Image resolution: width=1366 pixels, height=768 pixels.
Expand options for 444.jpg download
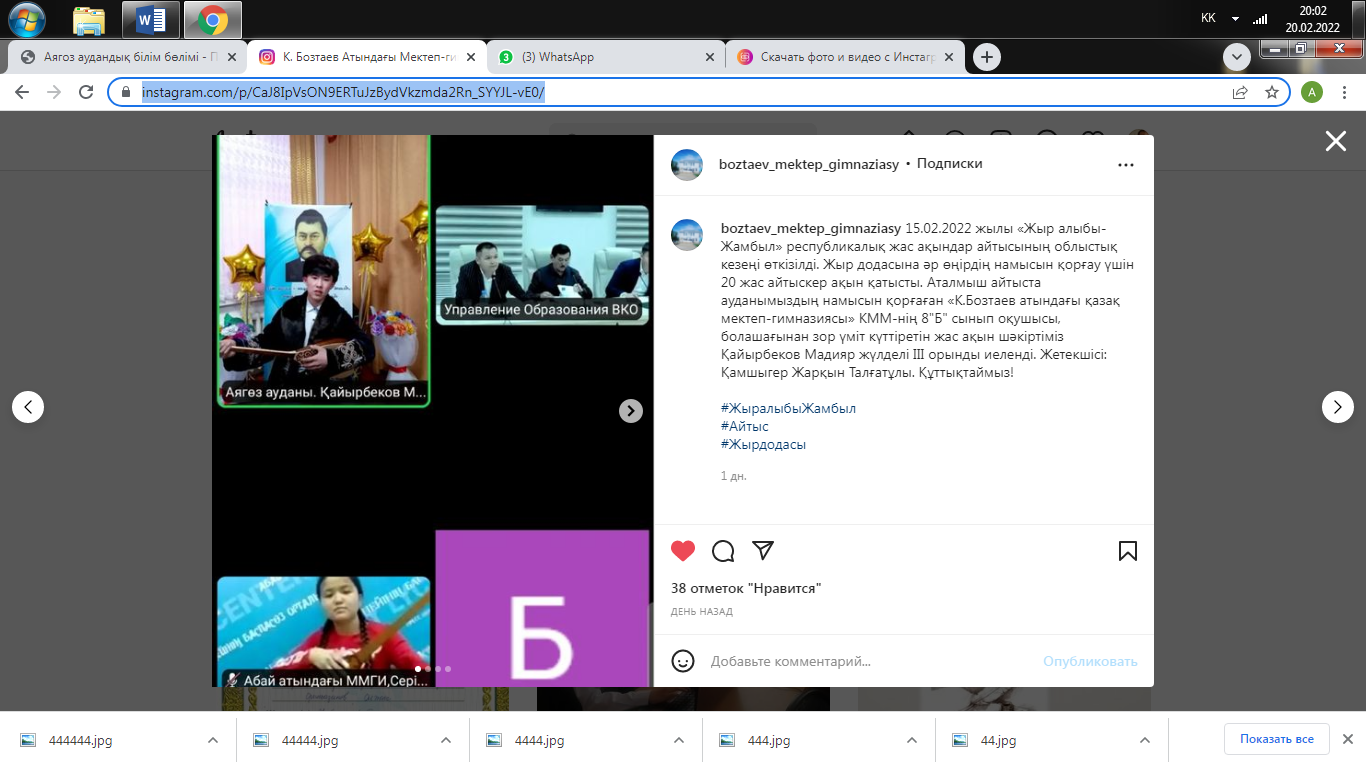(912, 741)
